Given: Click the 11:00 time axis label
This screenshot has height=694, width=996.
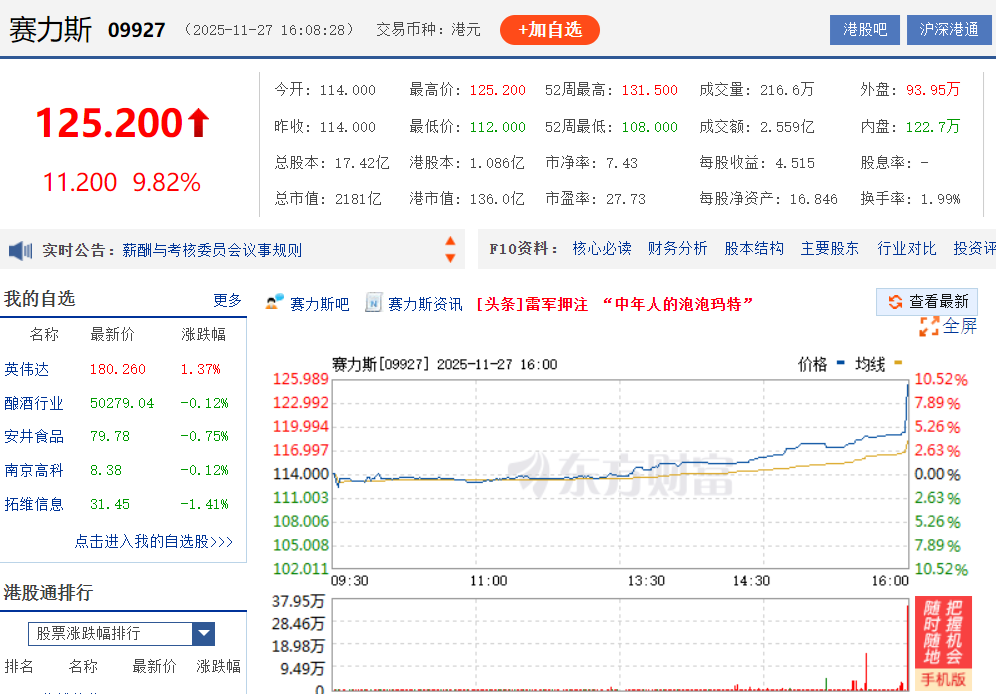Looking at the screenshot, I should point(488,580).
